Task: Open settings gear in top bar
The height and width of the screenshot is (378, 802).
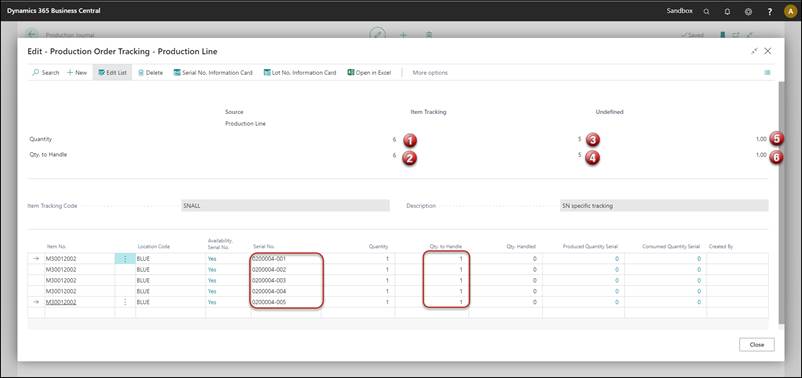Action: click(748, 11)
